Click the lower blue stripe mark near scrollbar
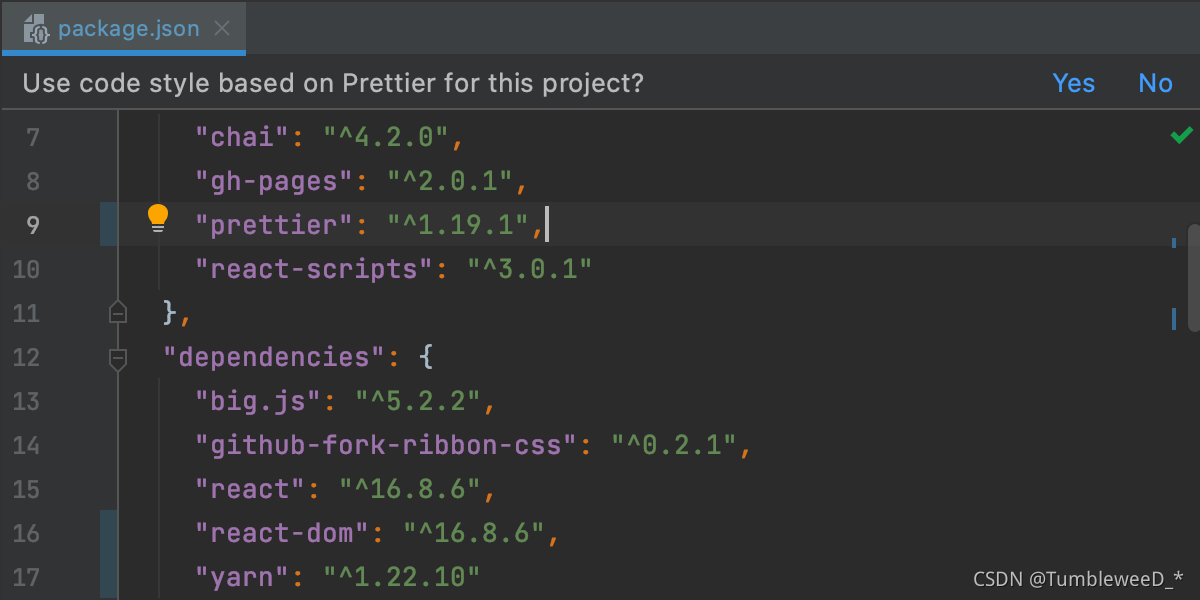This screenshot has width=1200, height=600. tap(1173, 319)
